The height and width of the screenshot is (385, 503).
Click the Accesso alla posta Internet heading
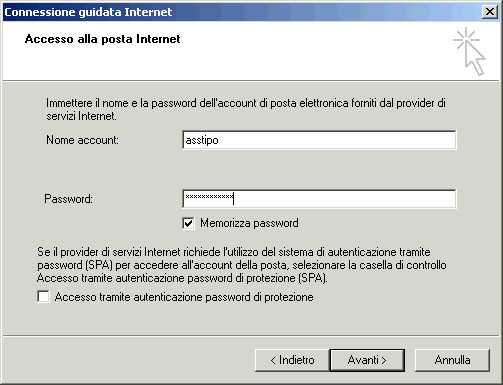tap(102, 39)
